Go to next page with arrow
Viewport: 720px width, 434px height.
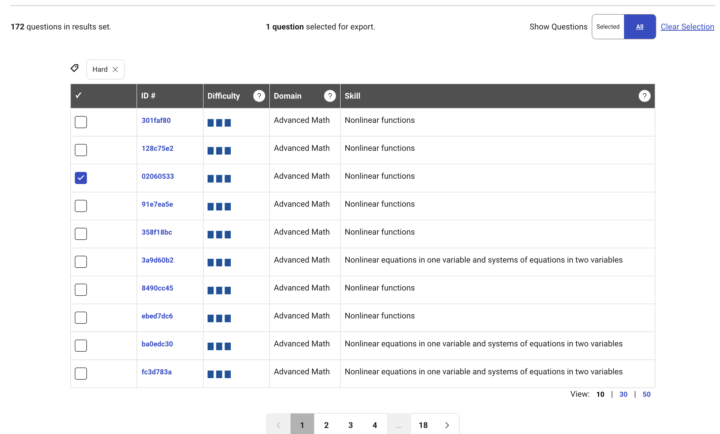point(447,425)
